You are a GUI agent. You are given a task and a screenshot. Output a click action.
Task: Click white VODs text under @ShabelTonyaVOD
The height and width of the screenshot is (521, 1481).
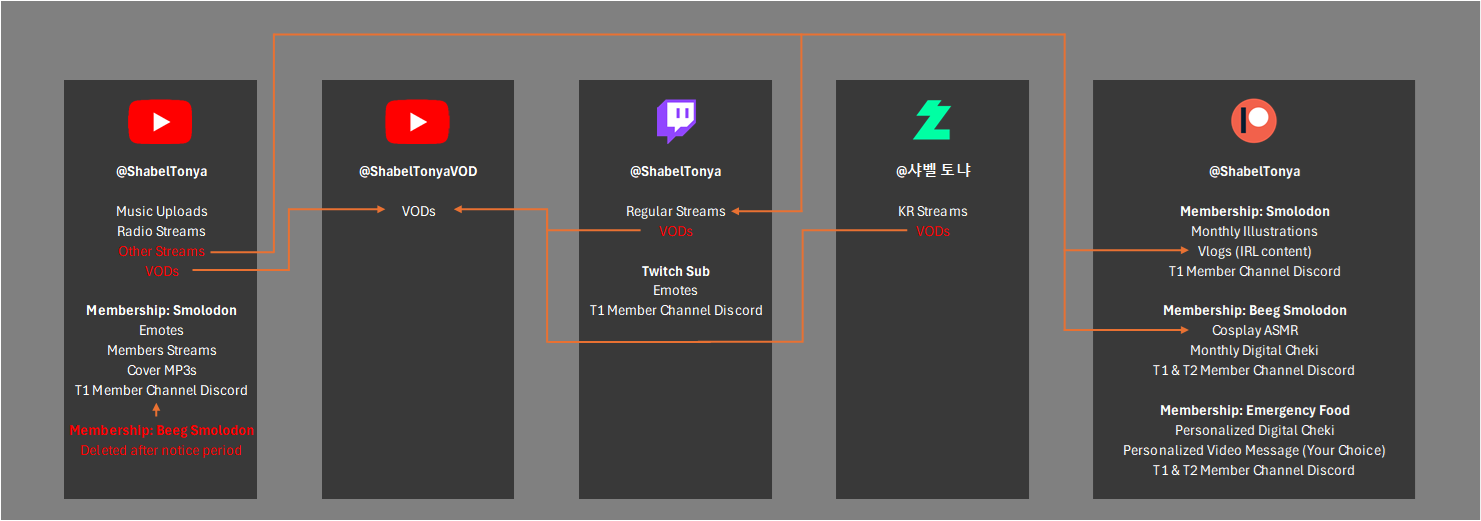point(418,211)
